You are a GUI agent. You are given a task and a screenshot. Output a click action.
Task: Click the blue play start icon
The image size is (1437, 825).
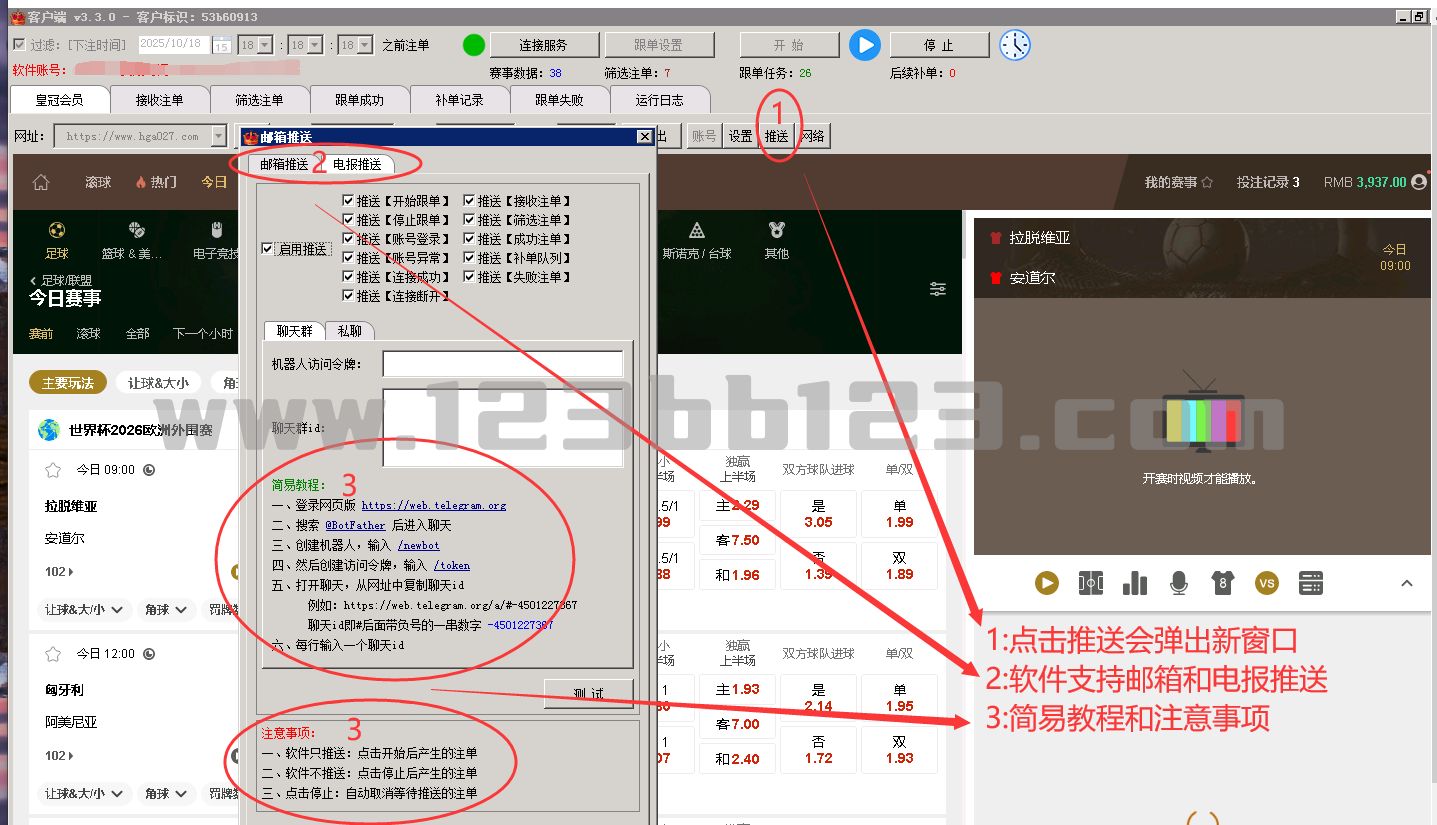[864, 45]
